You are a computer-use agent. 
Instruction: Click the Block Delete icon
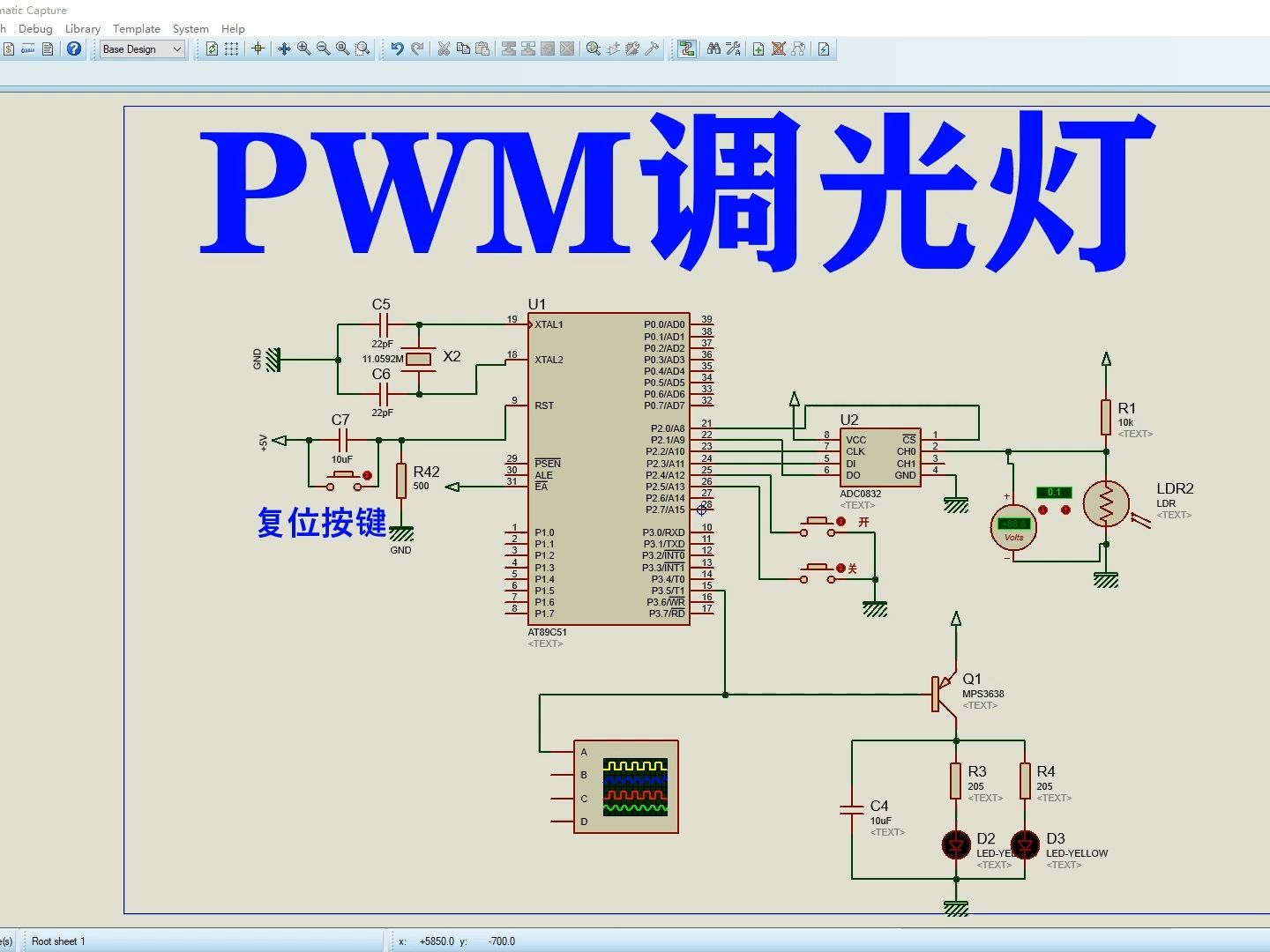[x=567, y=49]
